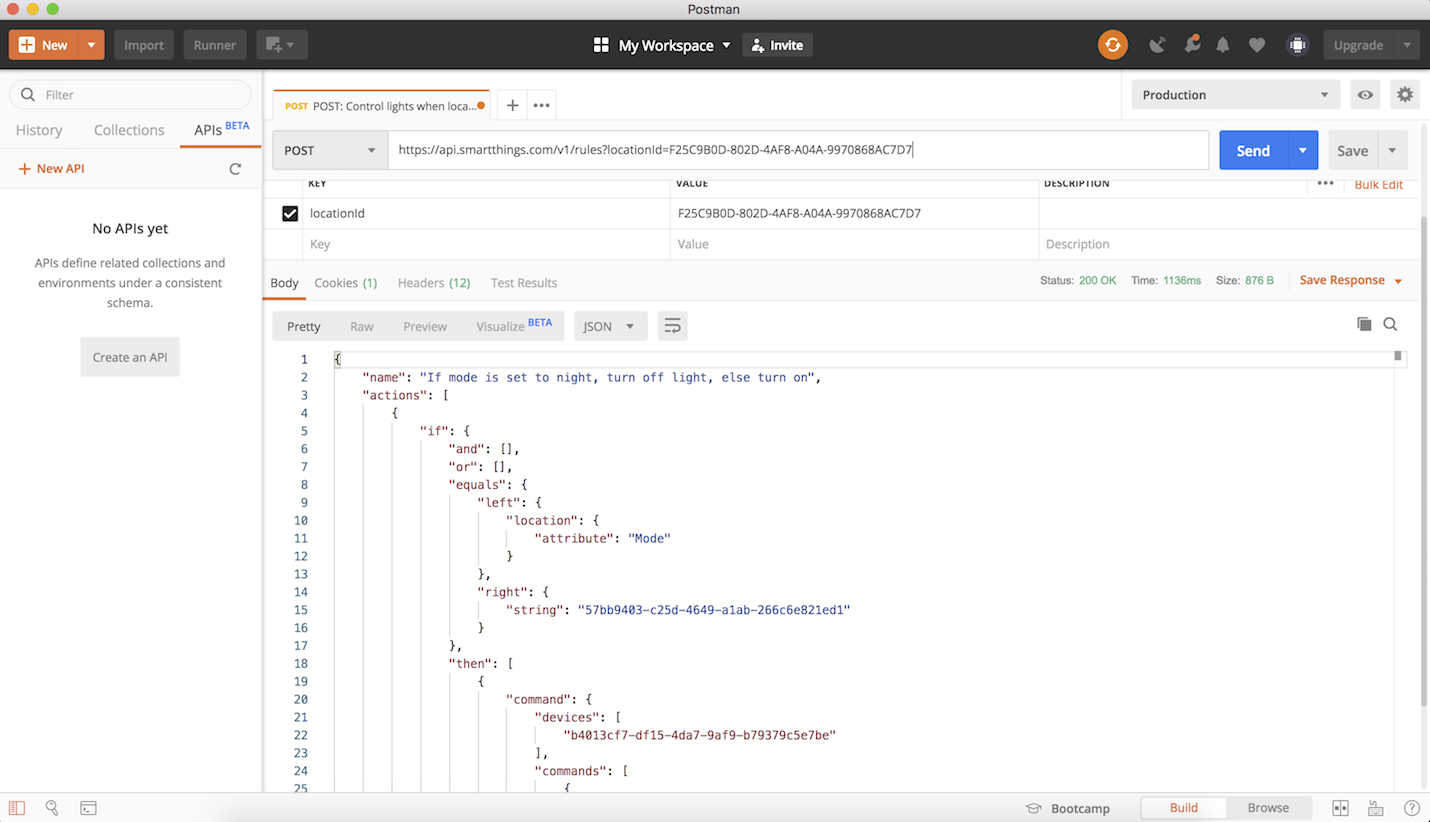
Task: Select the Visualize BETA tab
Action: (x=514, y=326)
